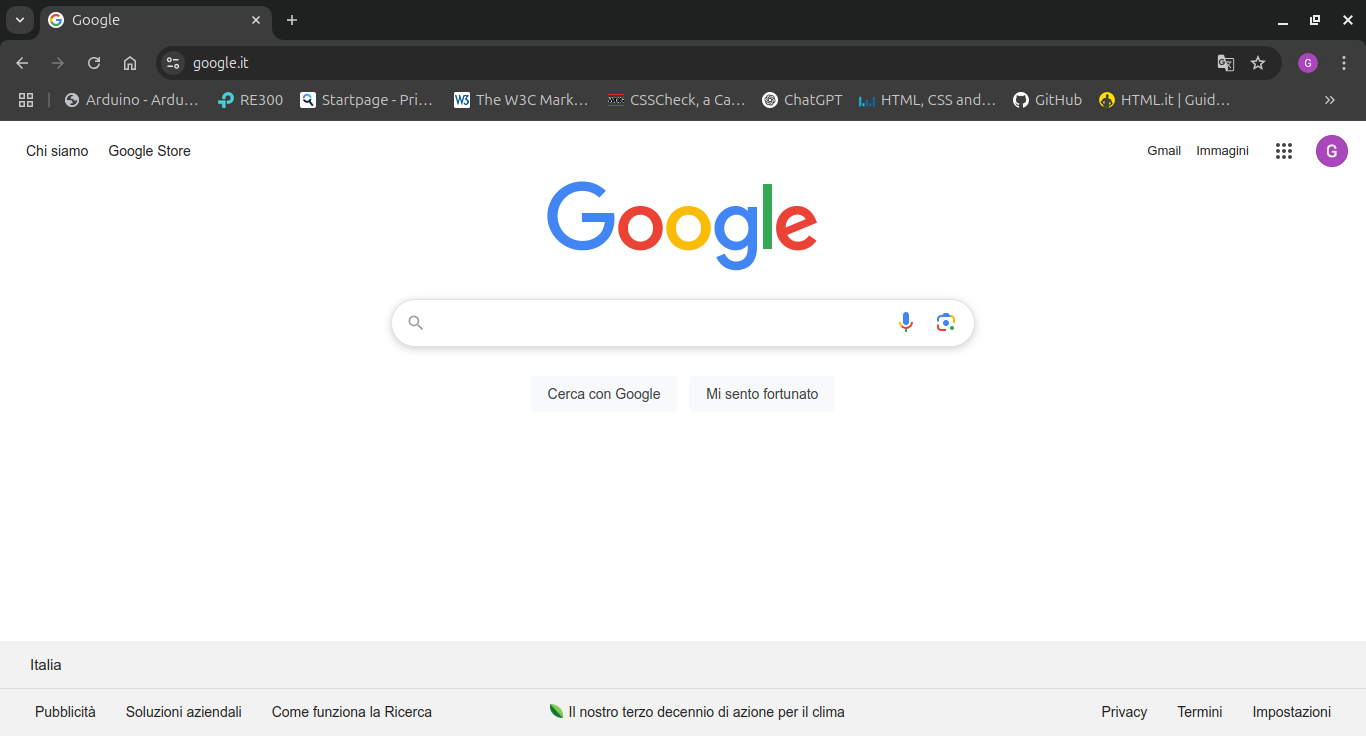Click the Mi sento fortunato button
The height and width of the screenshot is (736, 1366).
[x=762, y=394]
